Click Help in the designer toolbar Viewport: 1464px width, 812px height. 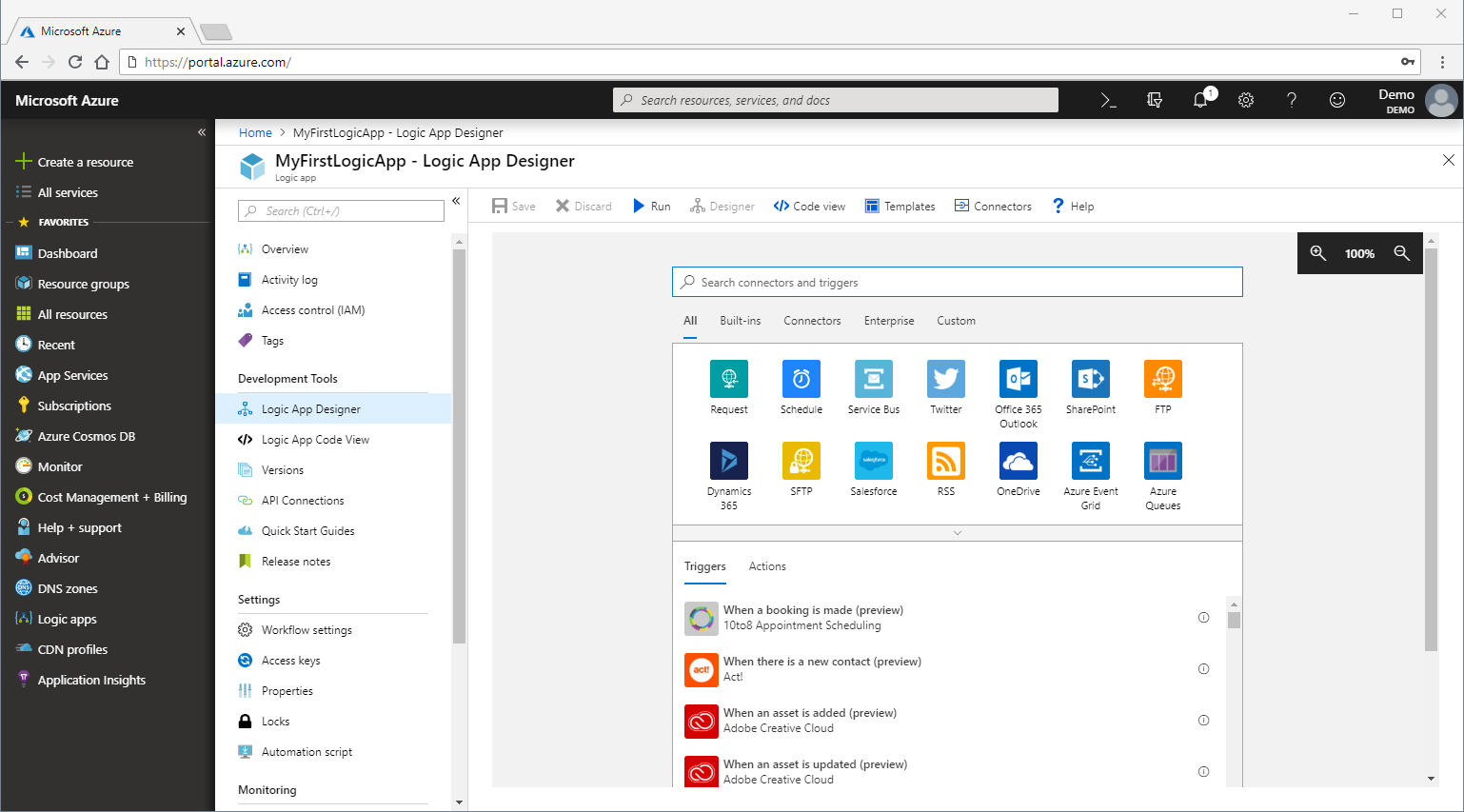click(1073, 207)
